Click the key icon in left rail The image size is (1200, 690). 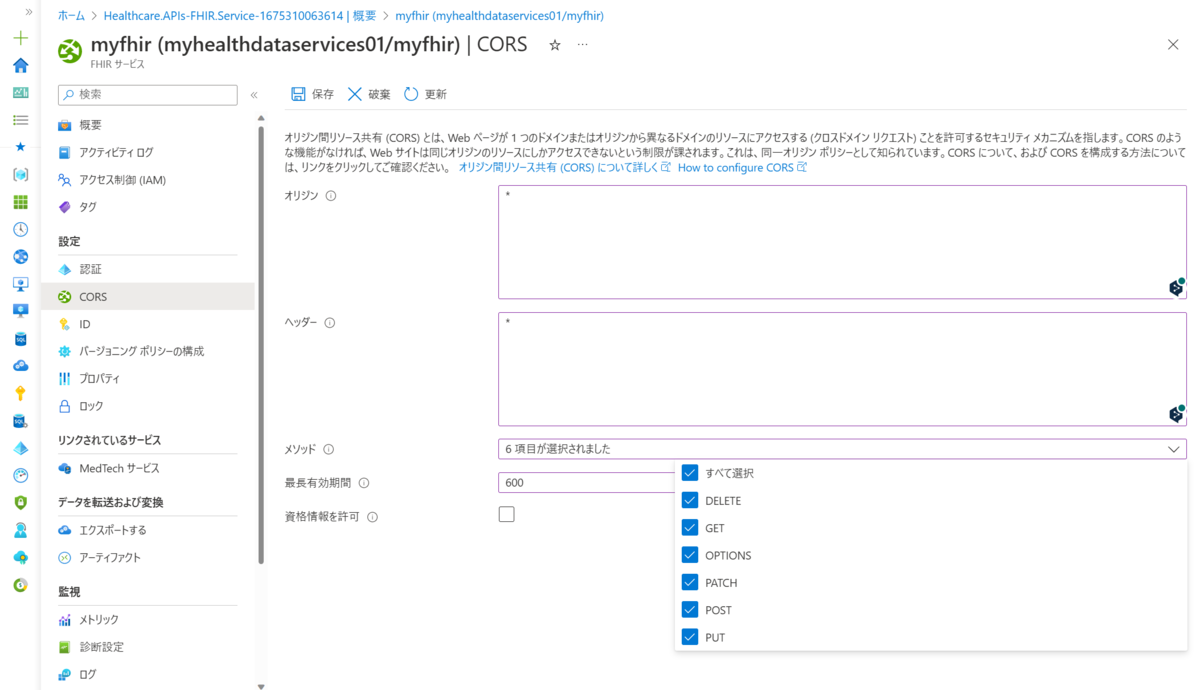(20, 393)
